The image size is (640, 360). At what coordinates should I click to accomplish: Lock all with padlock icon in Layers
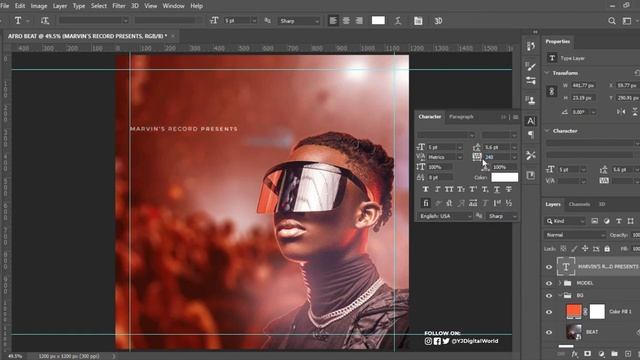[607, 249]
